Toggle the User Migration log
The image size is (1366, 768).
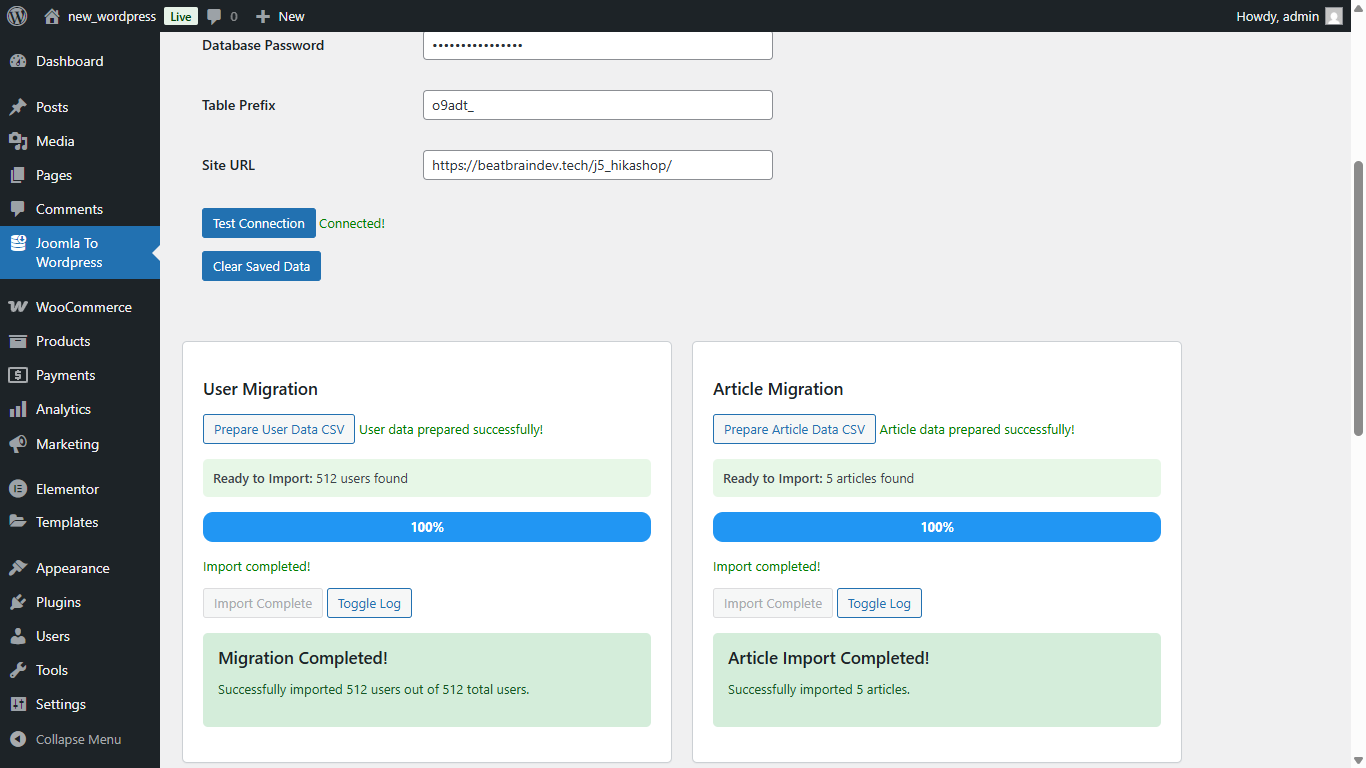click(x=369, y=603)
